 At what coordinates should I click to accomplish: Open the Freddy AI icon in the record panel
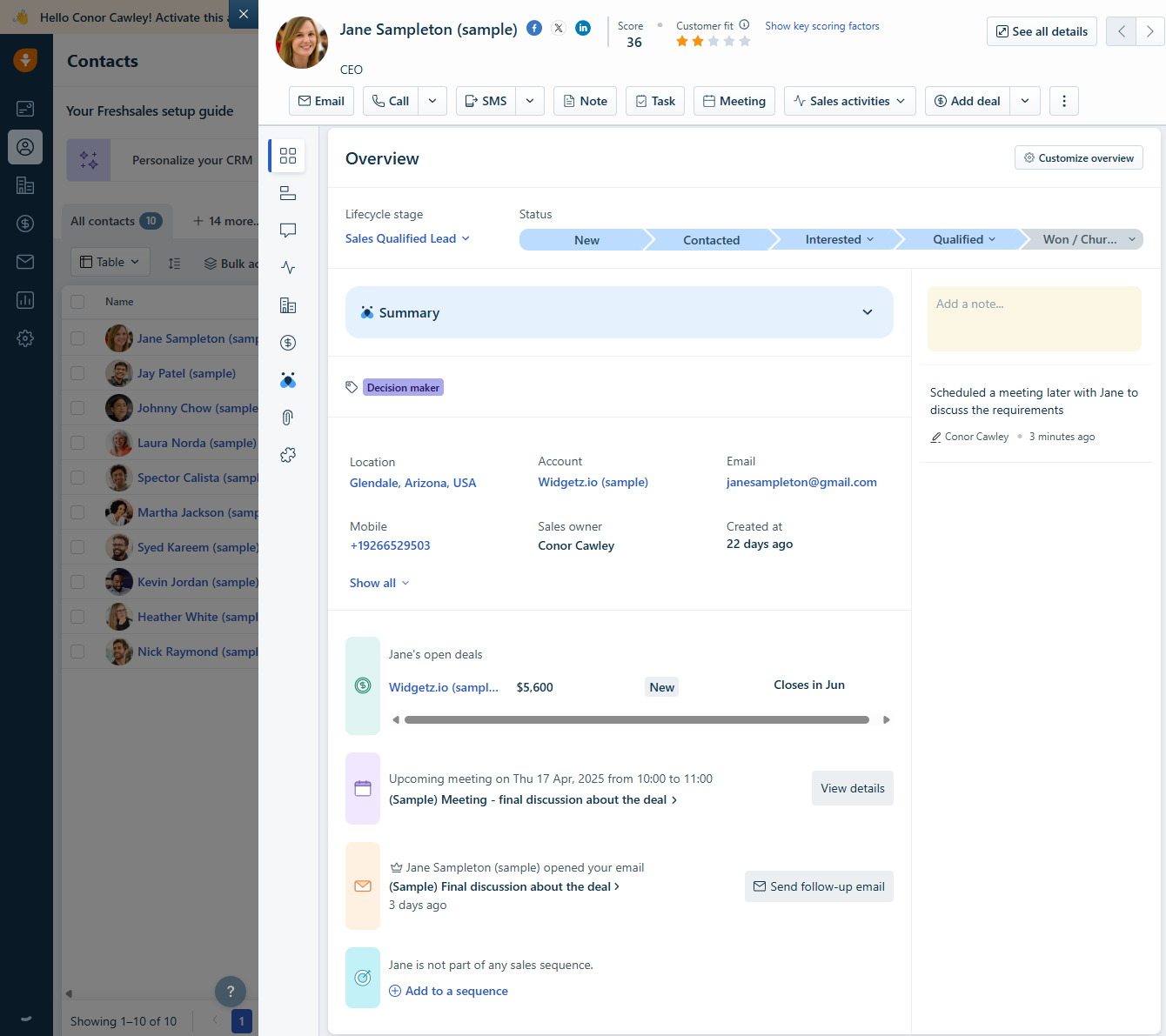click(x=288, y=380)
